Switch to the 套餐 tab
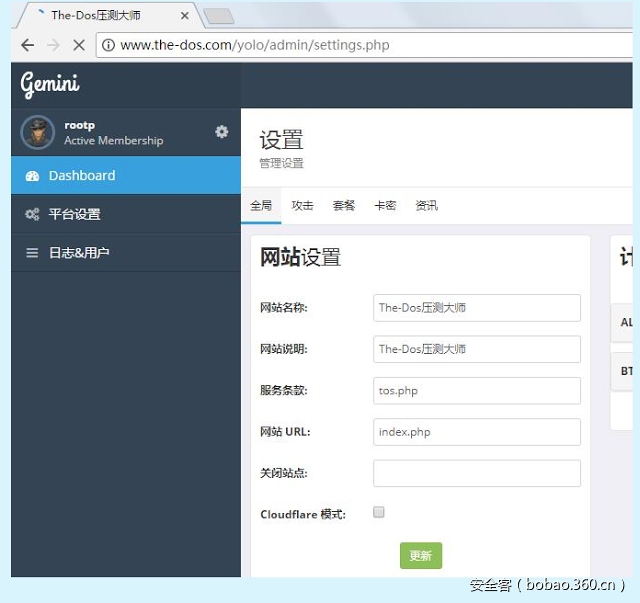The width and height of the screenshot is (640, 603). click(x=343, y=205)
